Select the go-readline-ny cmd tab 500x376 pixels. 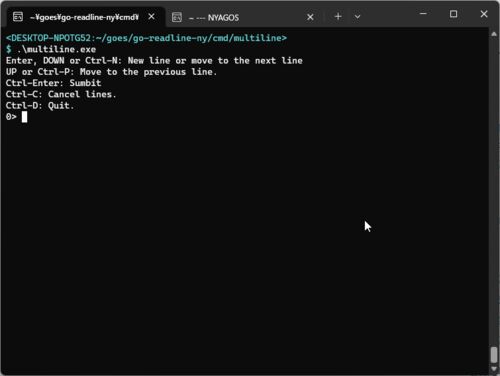[x=85, y=17]
